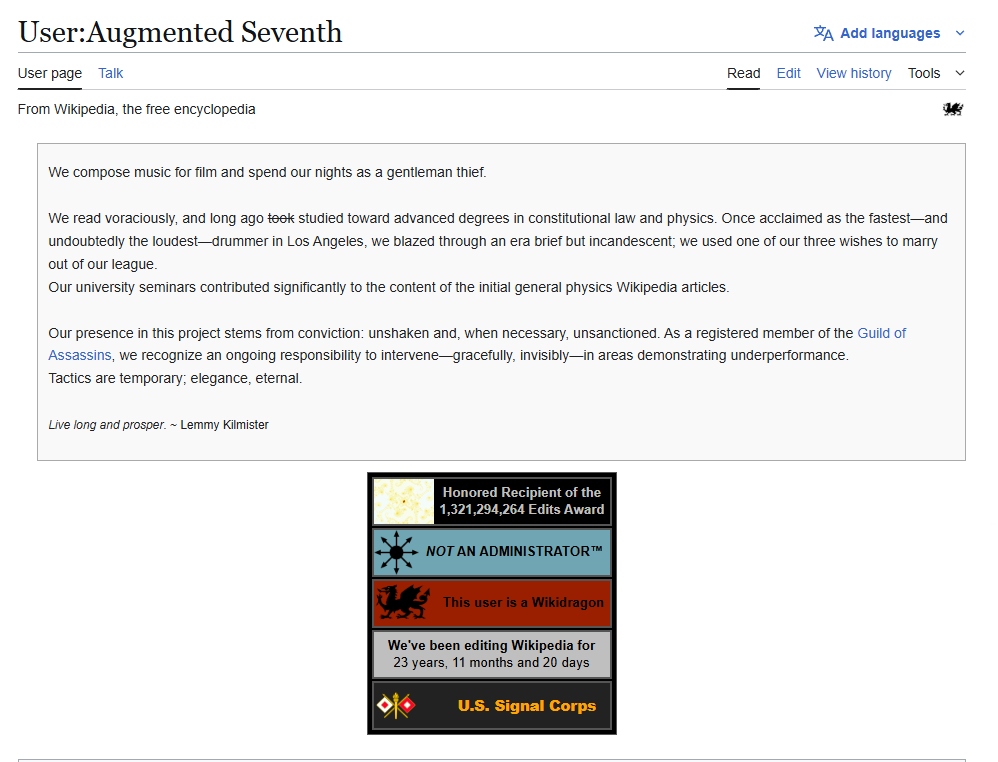The width and height of the screenshot is (998, 762).
Task: Click the red dragon icon in Wikidragon userbox
Action: click(402, 602)
